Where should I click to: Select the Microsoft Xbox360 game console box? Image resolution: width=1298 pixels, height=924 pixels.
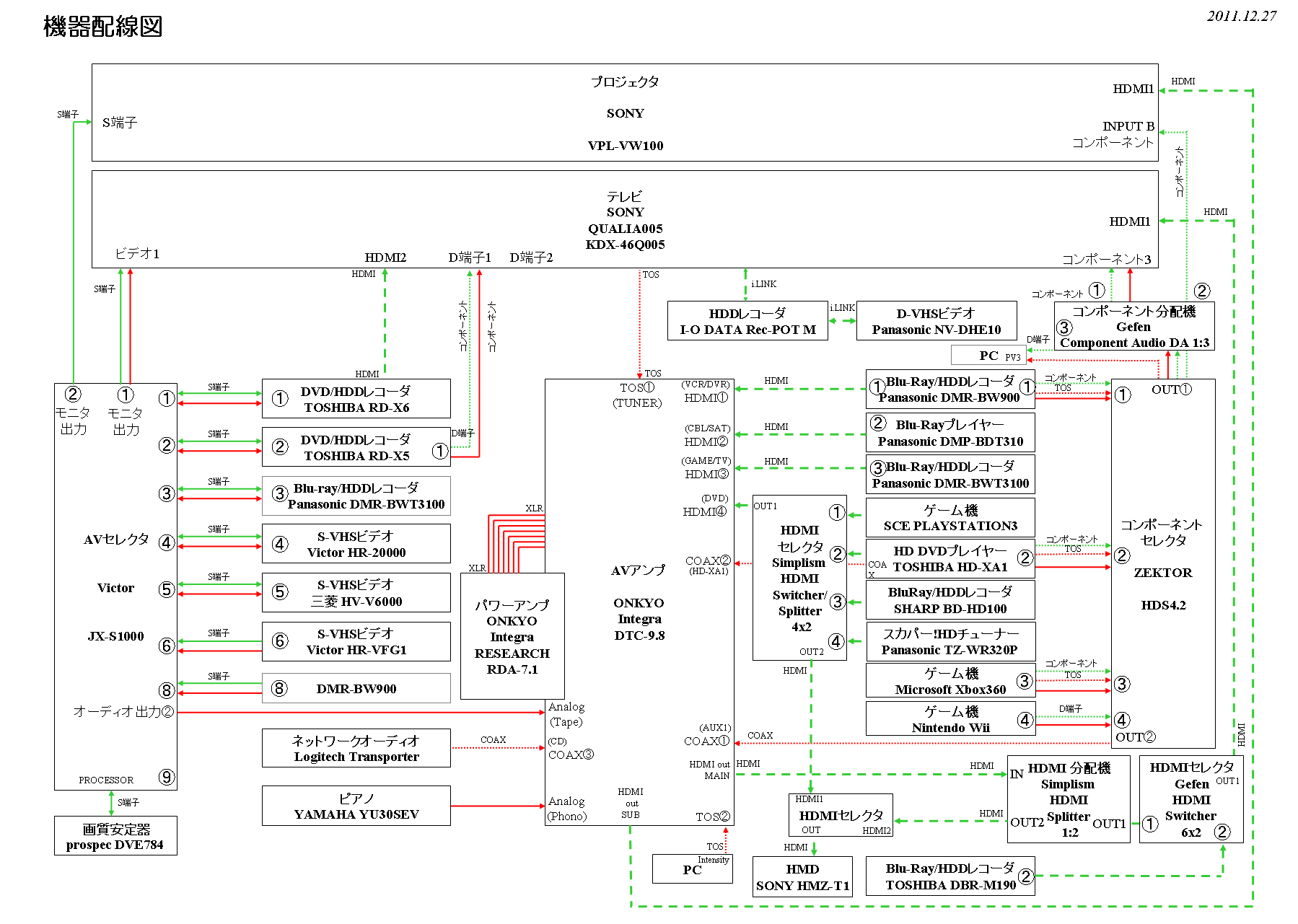(x=950, y=681)
